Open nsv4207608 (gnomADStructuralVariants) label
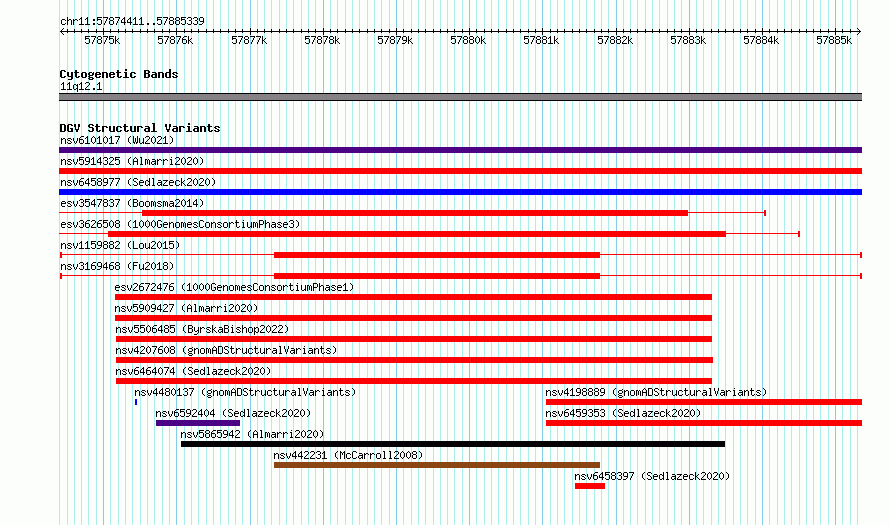 click(x=226, y=350)
